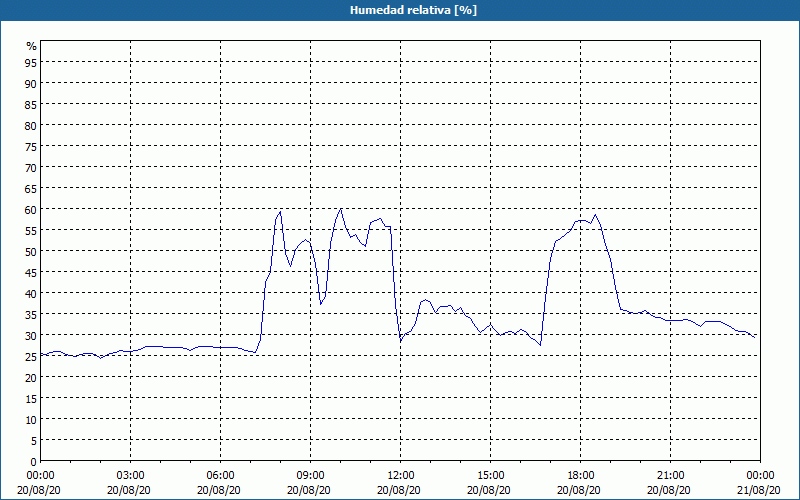Click the 20/08/20 date under 15:00
Image resolution: width=800 pixels, height=500 pixels.
coord(489,490)
